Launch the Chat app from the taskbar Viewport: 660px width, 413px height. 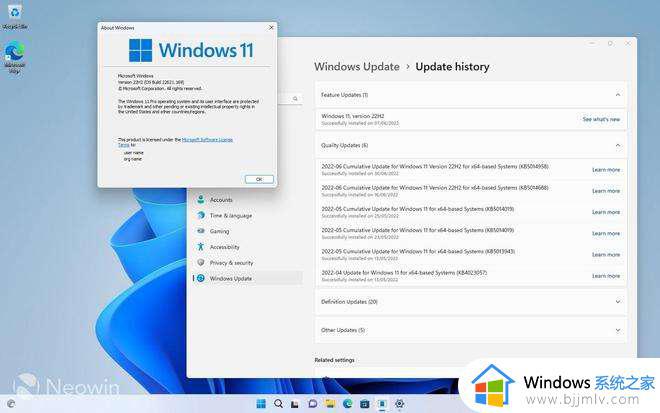(x=312, y=404)
